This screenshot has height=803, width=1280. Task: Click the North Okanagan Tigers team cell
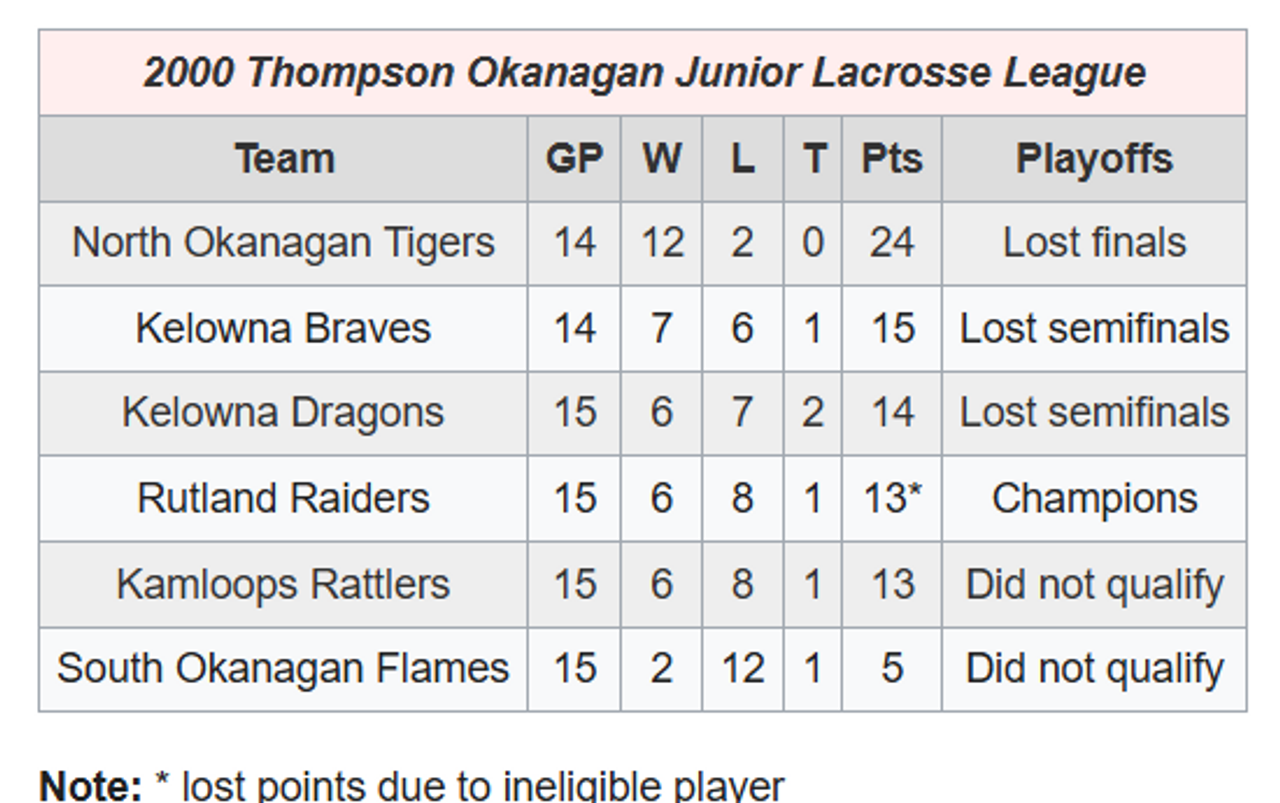click(284, 243)
